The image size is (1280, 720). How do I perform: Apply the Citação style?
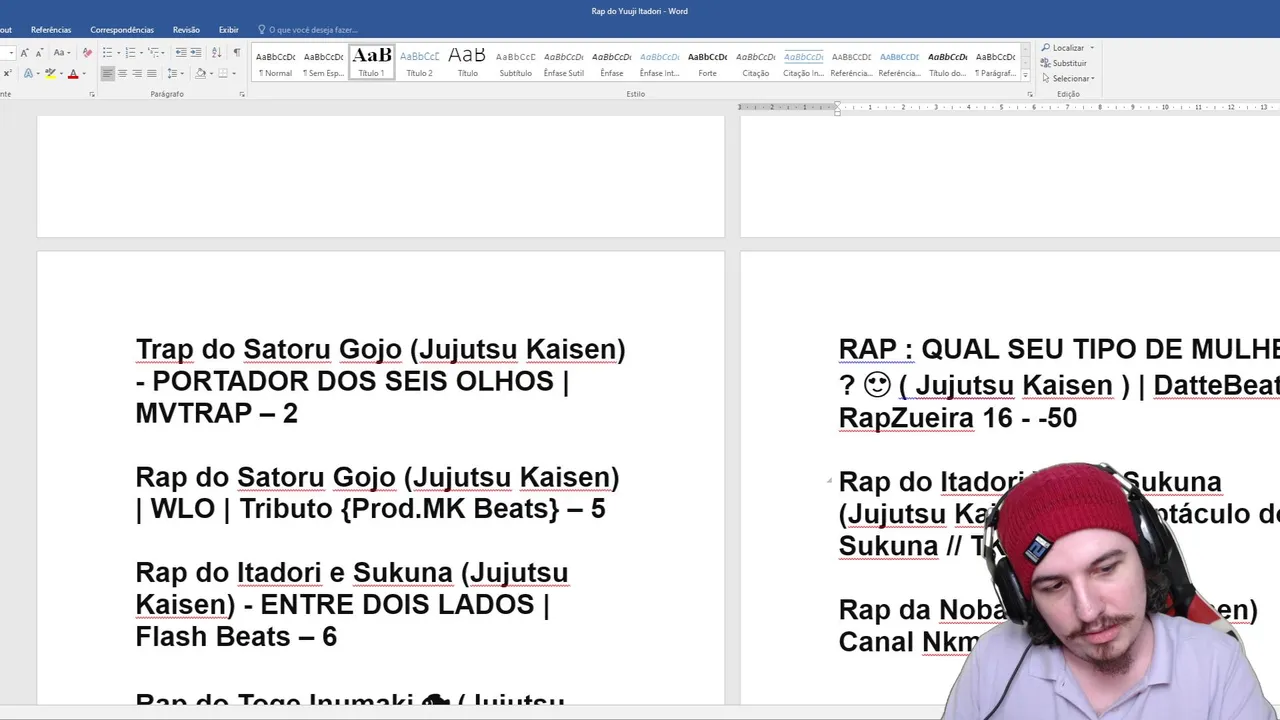tap(755, 63)
